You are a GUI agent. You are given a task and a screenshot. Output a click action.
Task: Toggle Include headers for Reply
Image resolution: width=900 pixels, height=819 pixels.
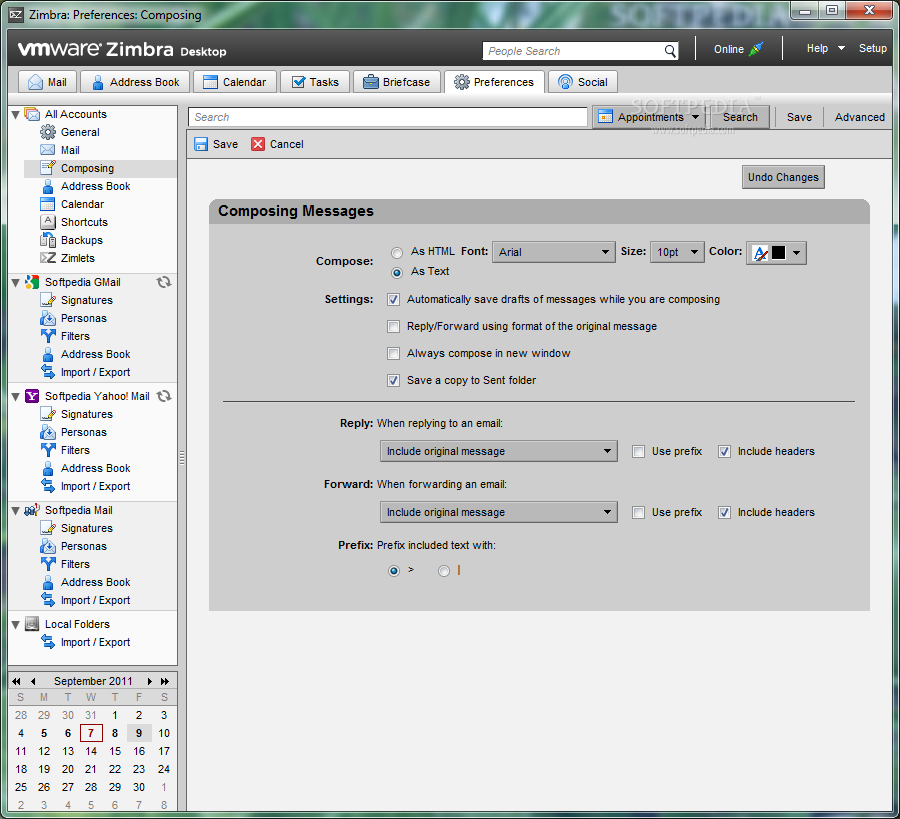click(724, 452)
